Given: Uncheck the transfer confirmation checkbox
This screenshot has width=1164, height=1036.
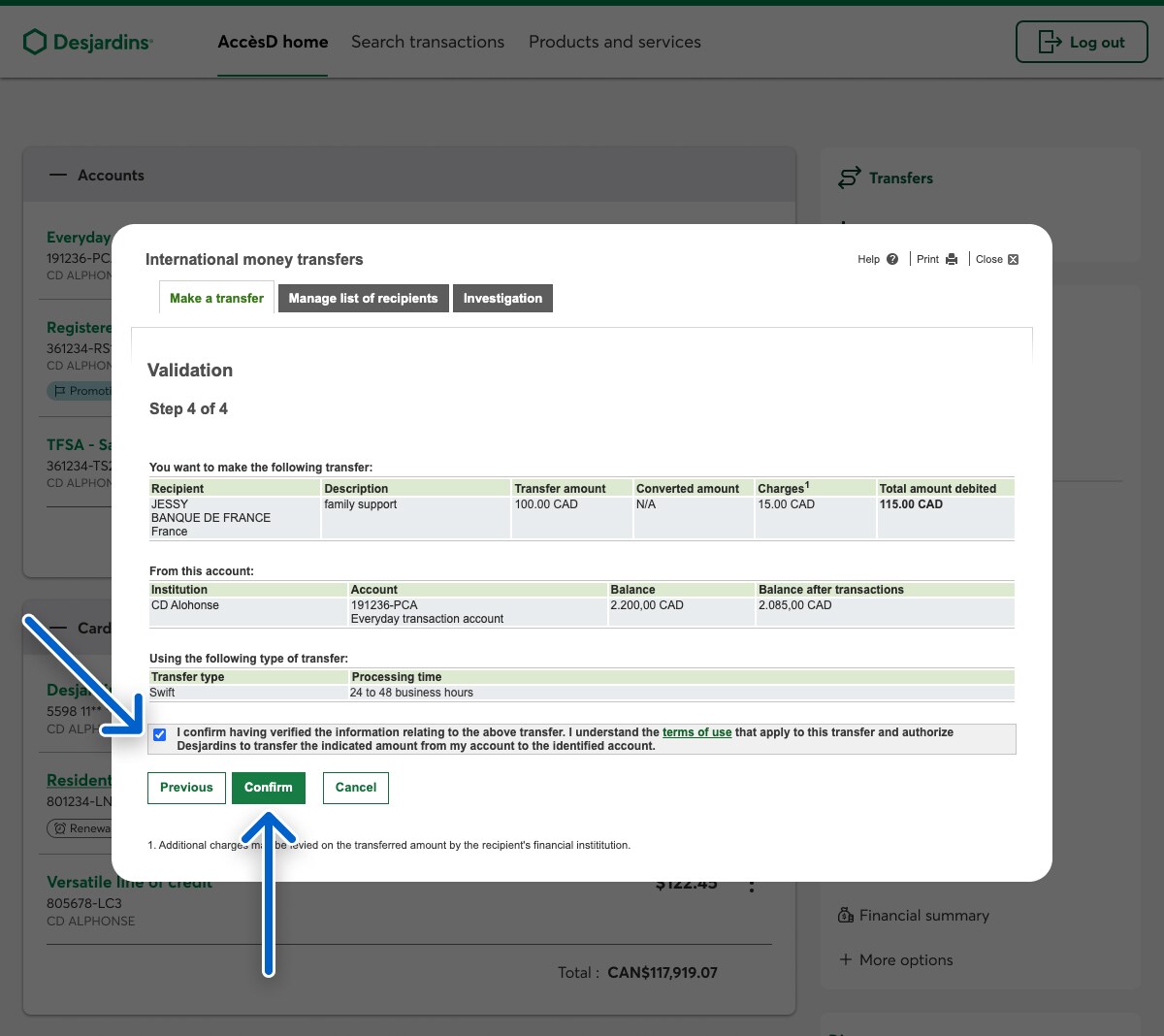Looking at the screenshot, I should (x=160, y=734).
